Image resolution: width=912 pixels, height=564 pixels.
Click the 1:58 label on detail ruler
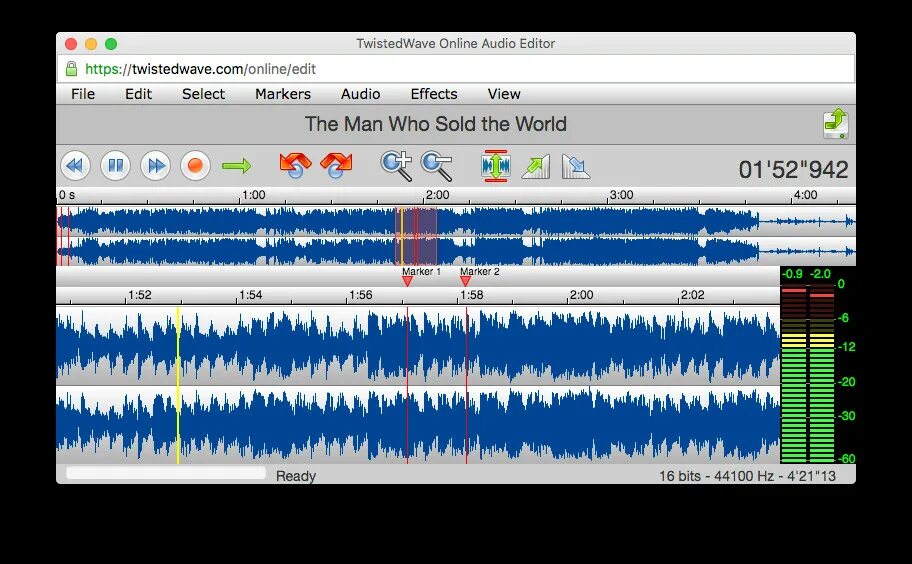click(472, 295)
